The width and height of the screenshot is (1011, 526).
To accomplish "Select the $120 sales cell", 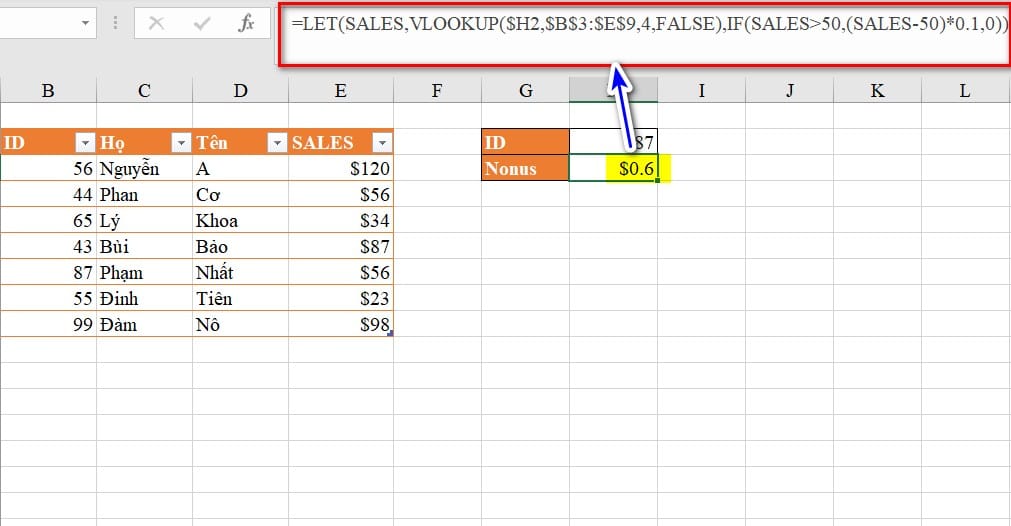I will coord(340,169).
